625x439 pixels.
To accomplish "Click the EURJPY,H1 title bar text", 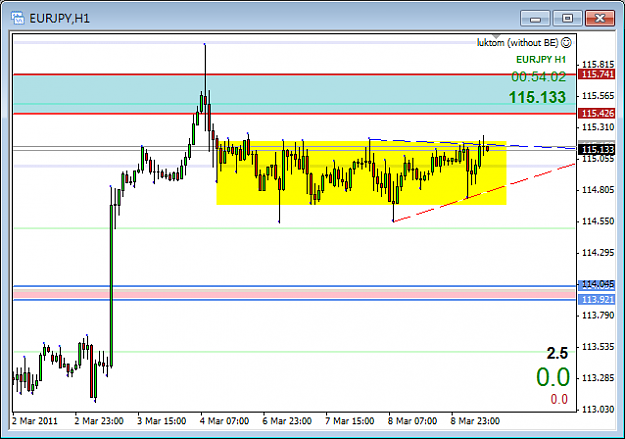I will pyautogui.click(x=60, y=18).
